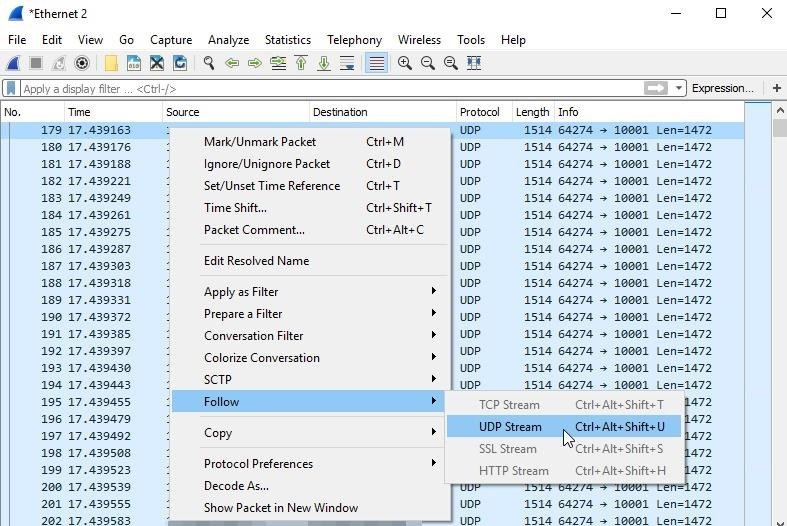Jump to the last packet

click(324, 63)
